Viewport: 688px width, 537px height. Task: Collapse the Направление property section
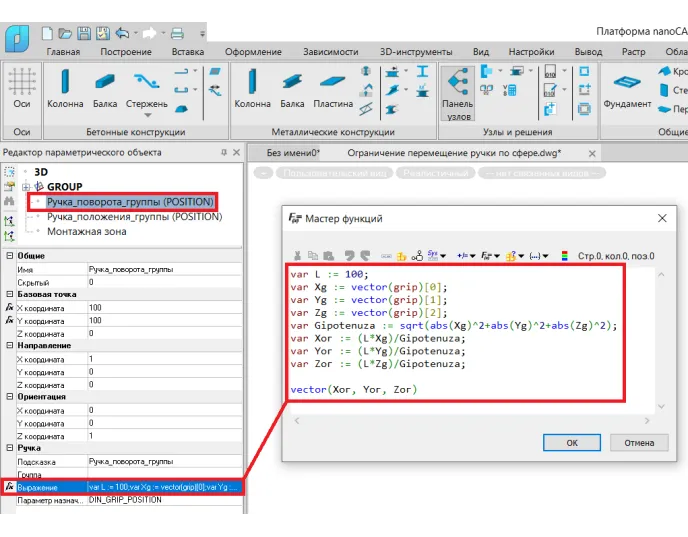(10, 345)
